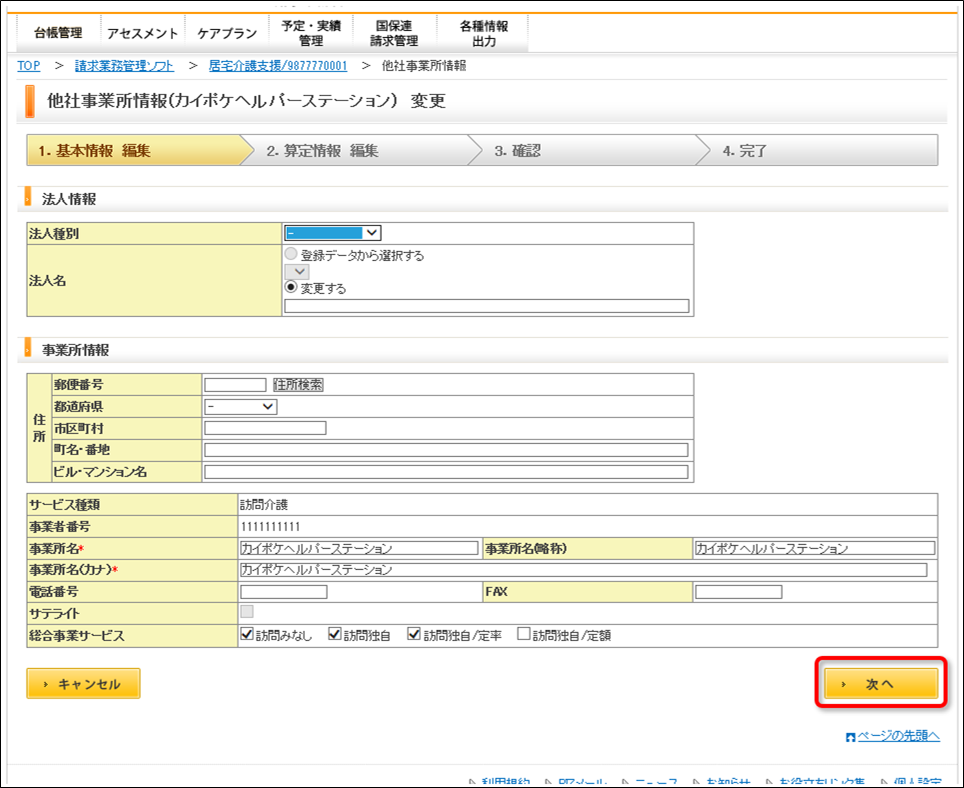This screenshot has height=788, width=964.
Task: Select the 事業者番号 value 1111111111
Action: (x=271, y=527)
